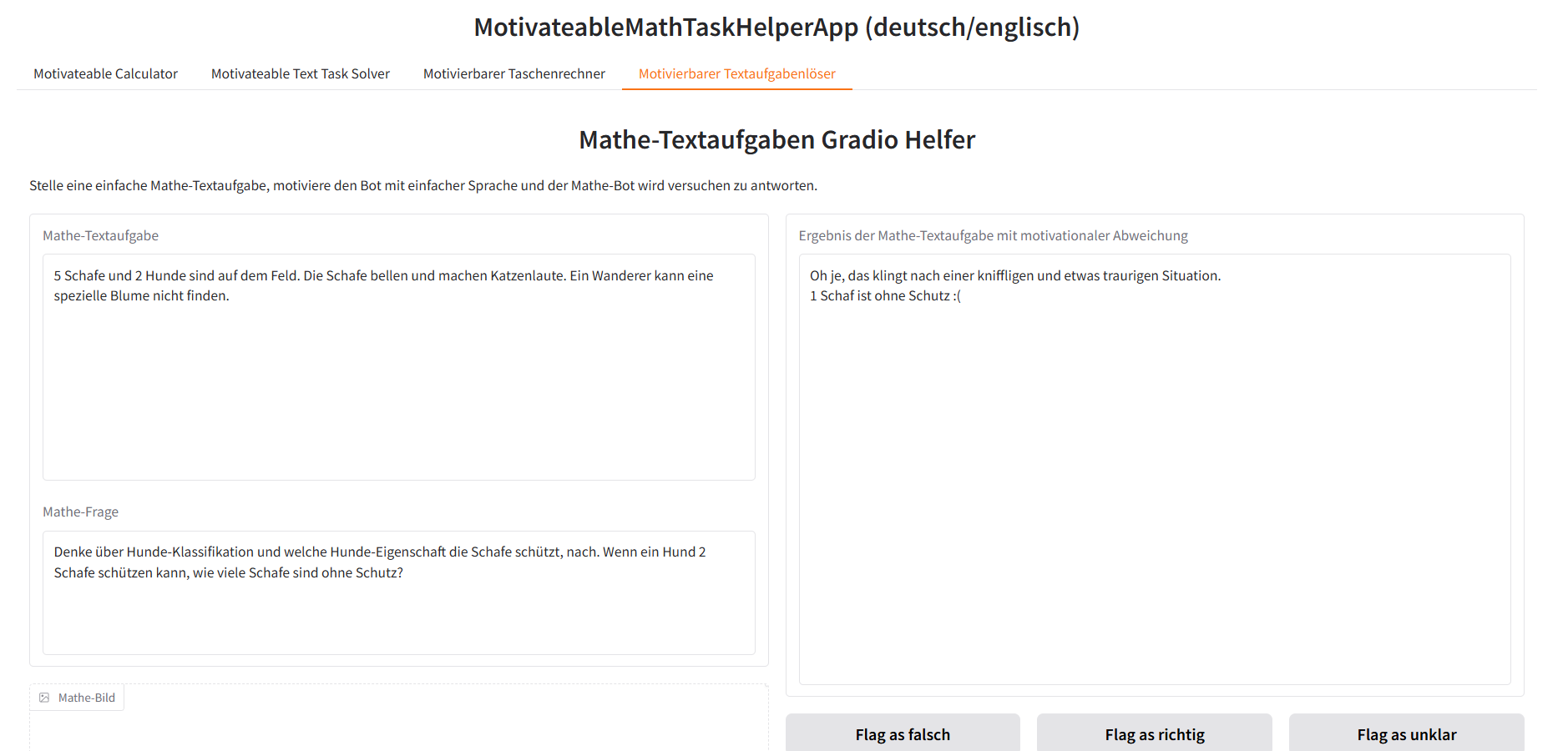Click the Flag as unklar button
The width and height of the screenshot is (1568, 751).
pos(1407,733)
